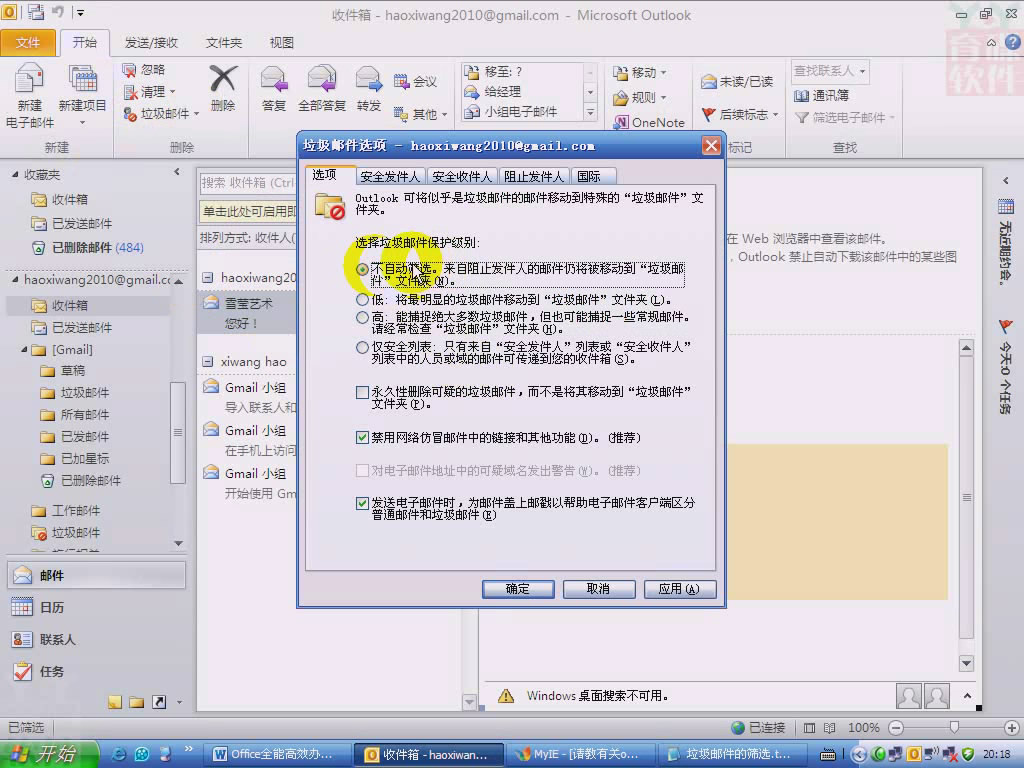Click the Reply All (全部答复) icon
The height and width of the screenshot is (768, 1024).
(x=321, y=80)
